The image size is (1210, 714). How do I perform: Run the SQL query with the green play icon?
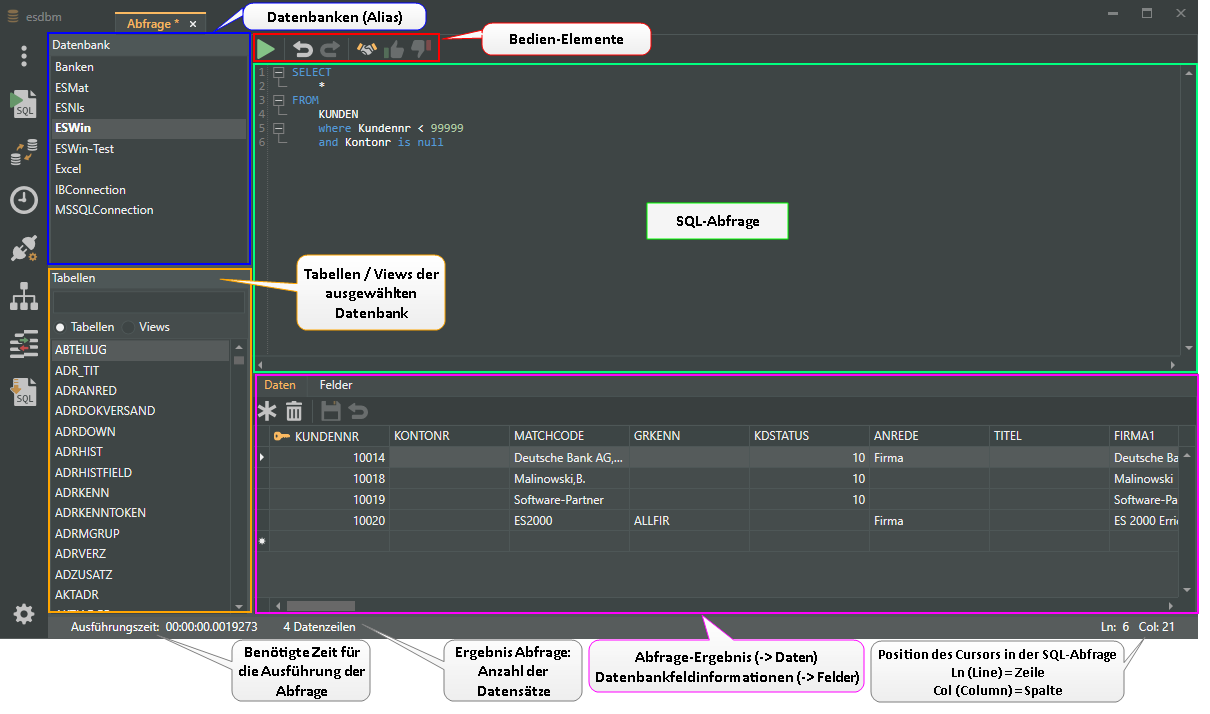point(266,48)
